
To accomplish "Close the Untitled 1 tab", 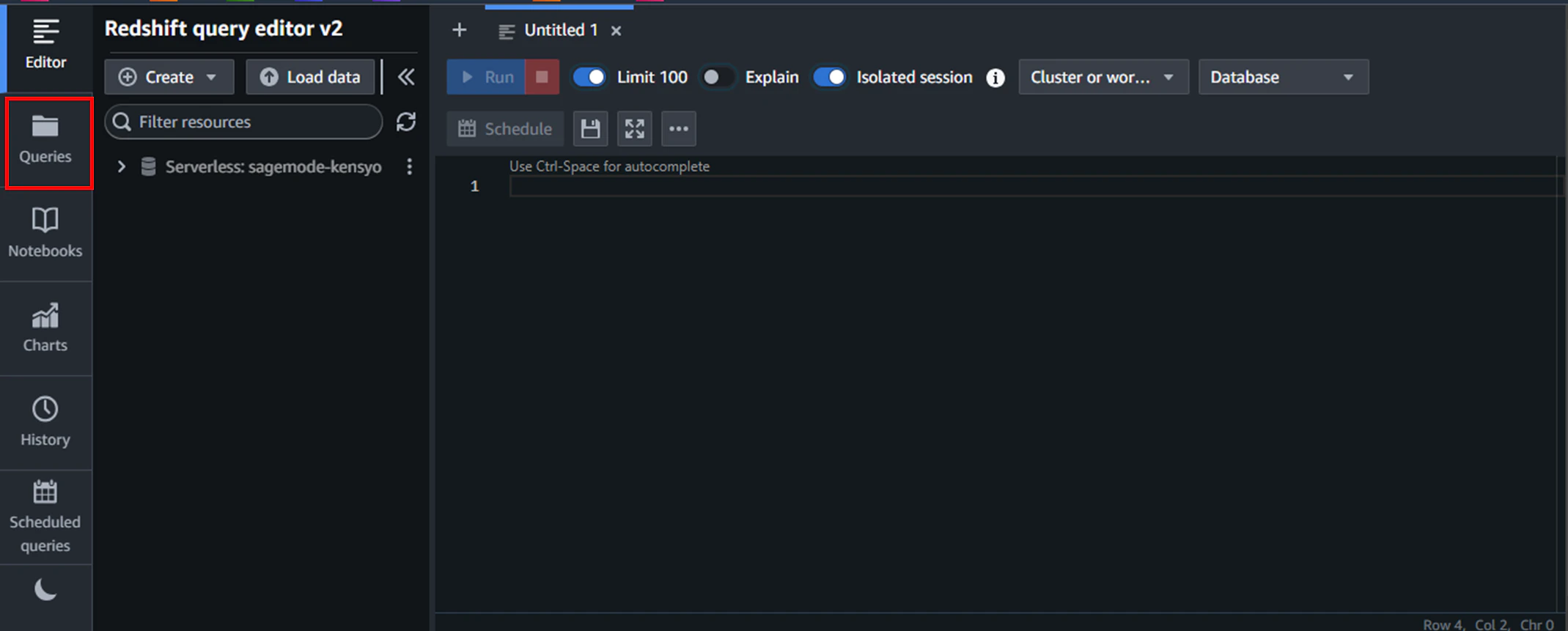I will coord(616,31).
